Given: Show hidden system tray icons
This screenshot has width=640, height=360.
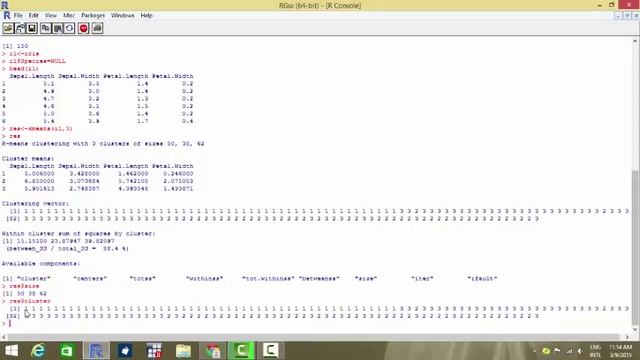Looking at the screenshot, I should click(534, 351).
